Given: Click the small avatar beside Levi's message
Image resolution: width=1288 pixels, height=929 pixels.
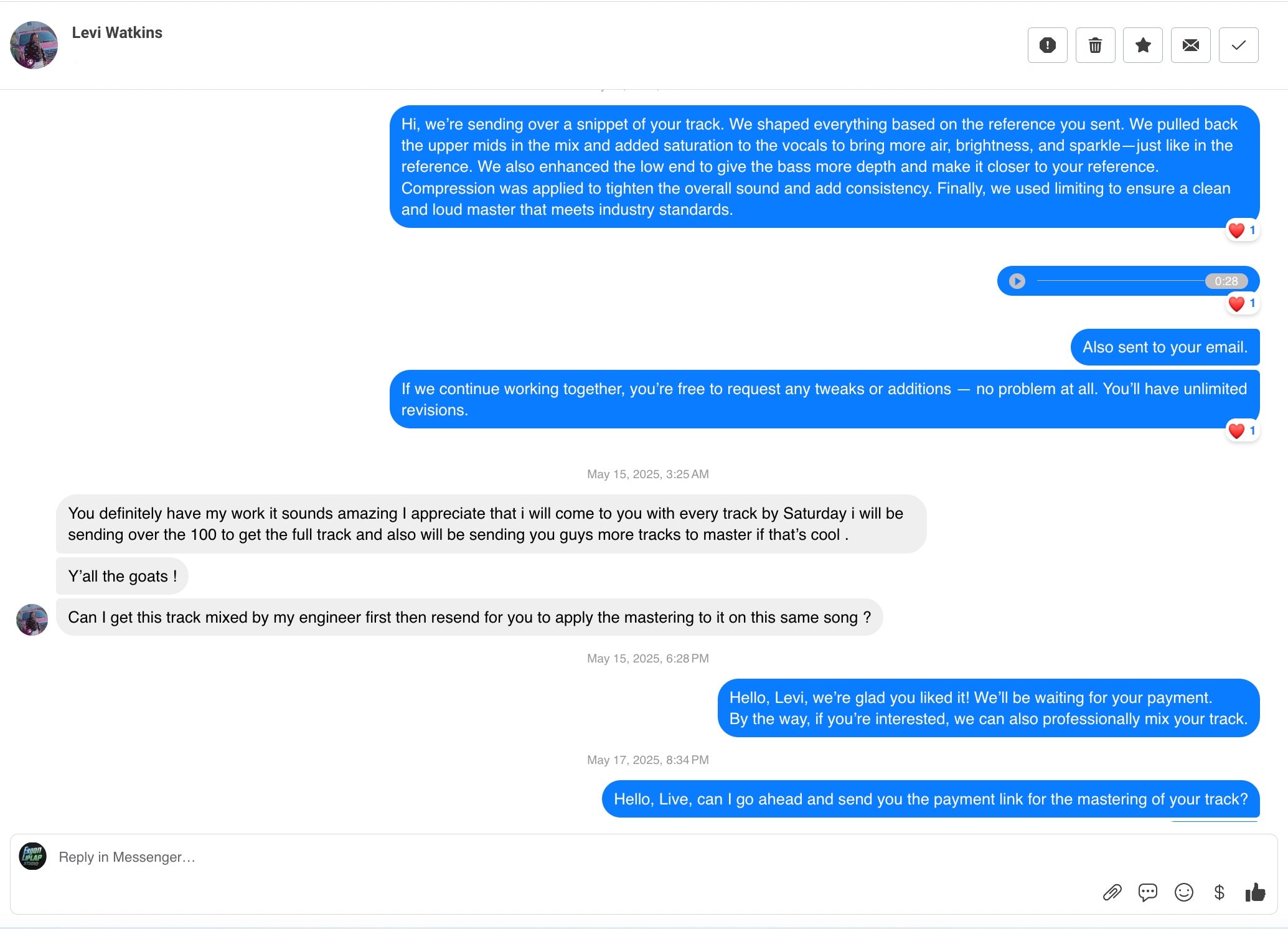Looking at the screenshot, I should pos(32,619).
